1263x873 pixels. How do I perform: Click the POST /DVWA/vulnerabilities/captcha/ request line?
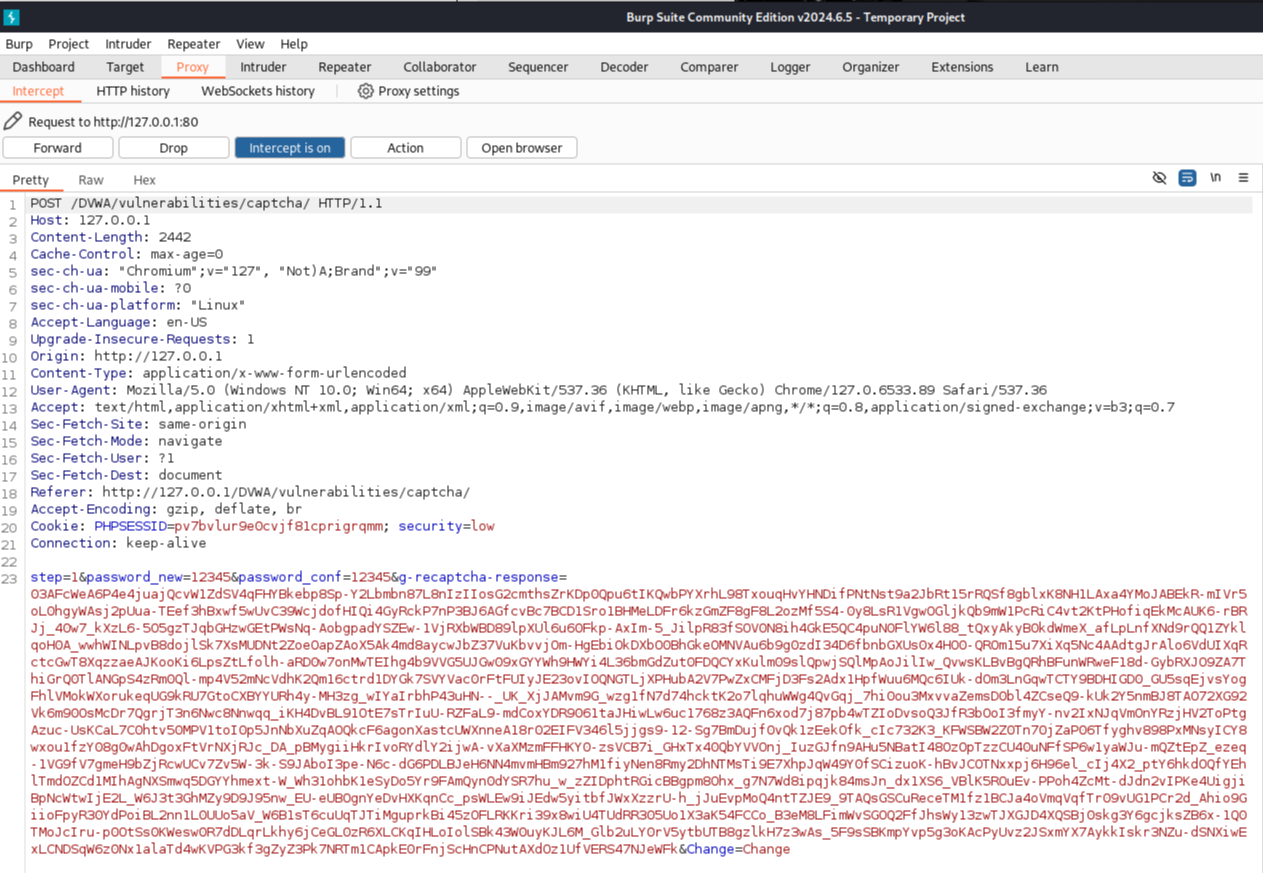pyautogui.click(x=206, y=204)
